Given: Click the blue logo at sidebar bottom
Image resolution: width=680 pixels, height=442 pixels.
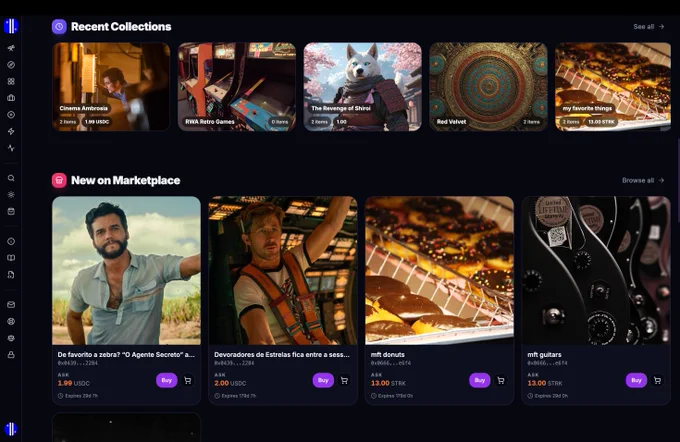Looking at the screenshot, I should click(x=11, y=429).
